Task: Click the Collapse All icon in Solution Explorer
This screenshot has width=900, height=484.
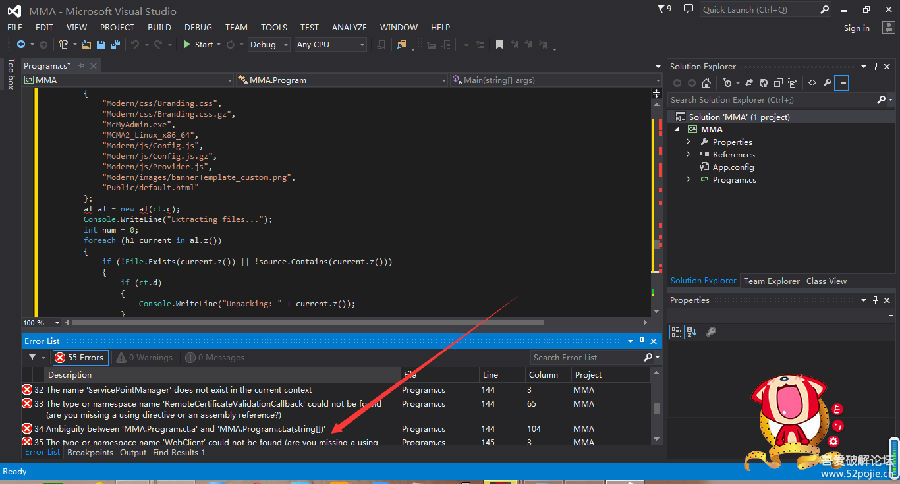Action: click(777, 83)
